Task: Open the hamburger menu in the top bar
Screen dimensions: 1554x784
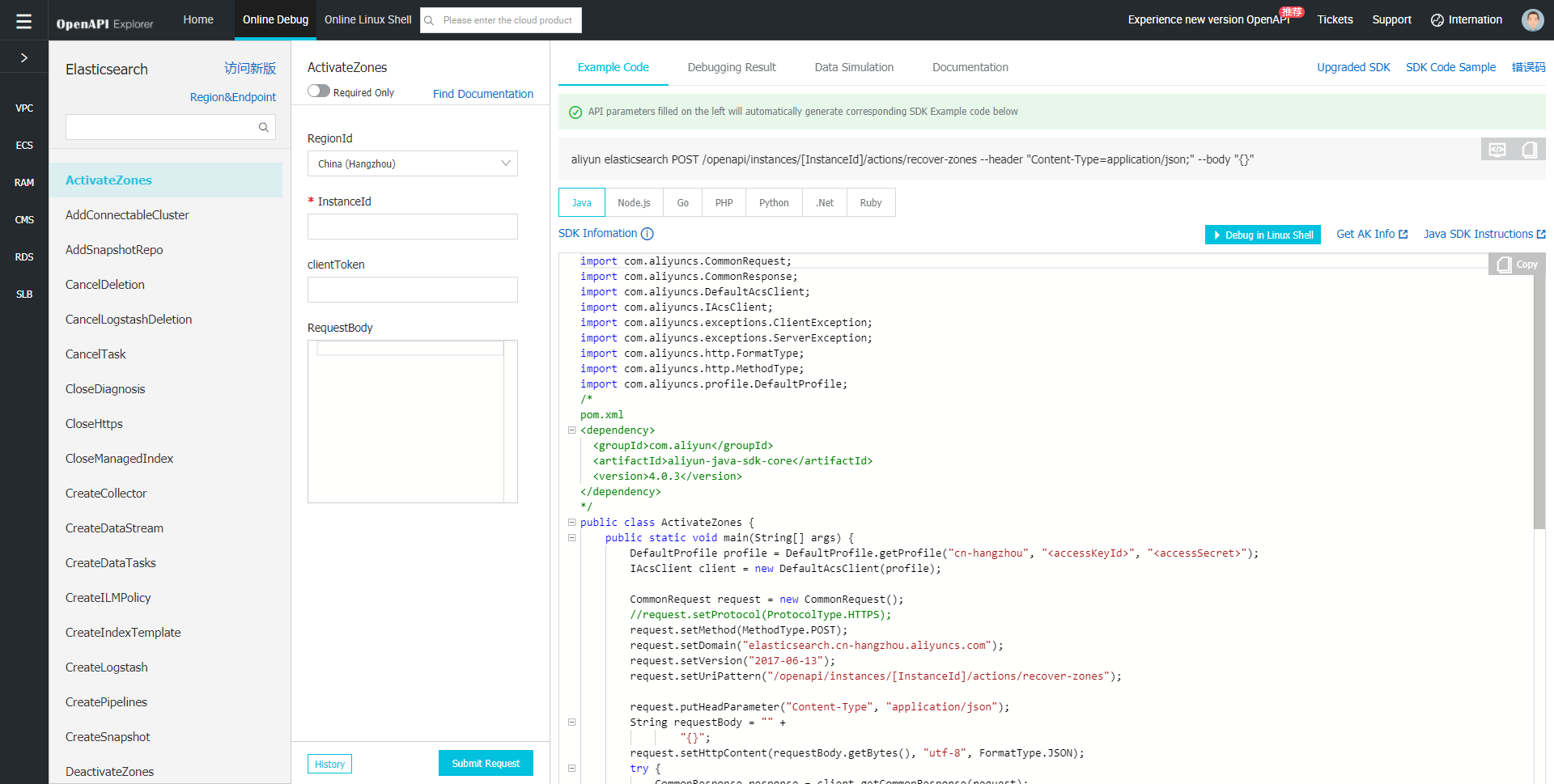Action: click(x=24, y=20)
